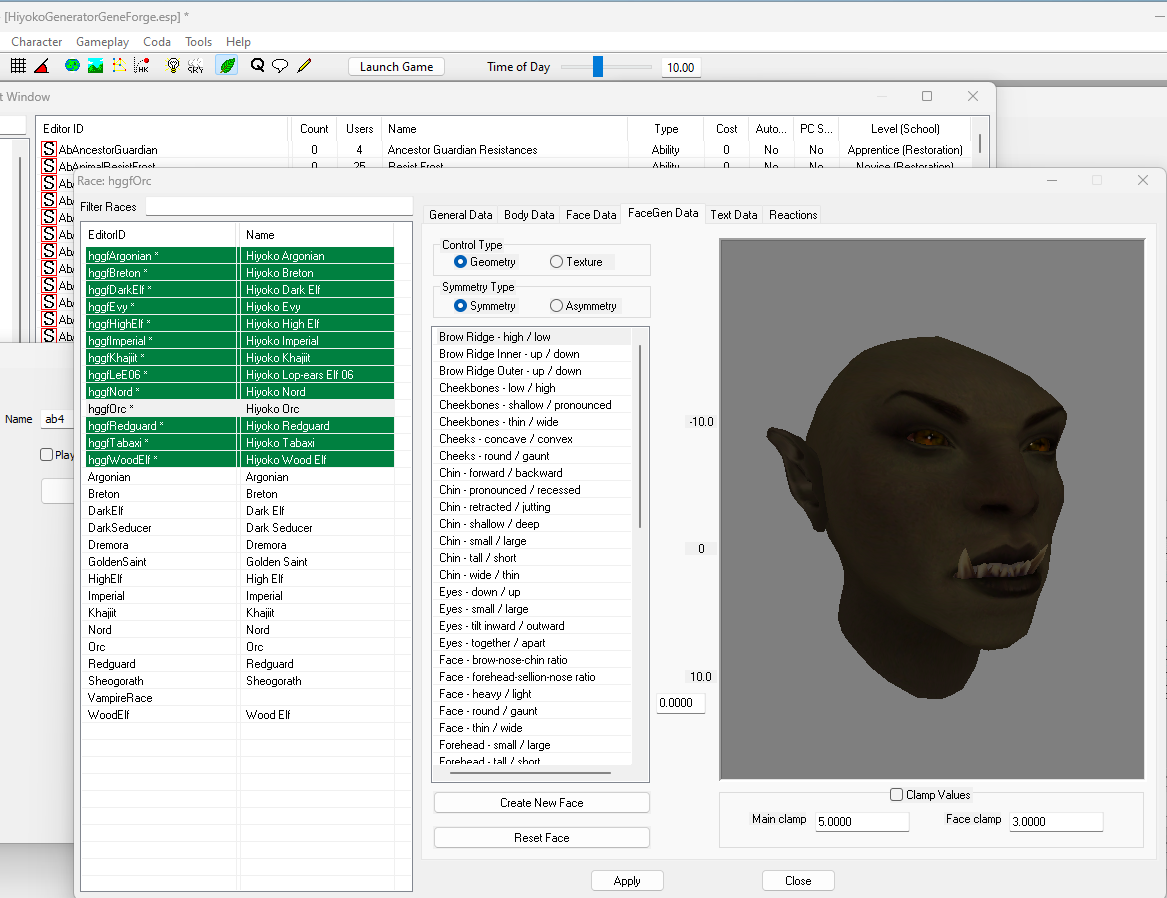Switch to the FaceGen Data tab
Screen dimensions: 1167x898
[663, 213]
